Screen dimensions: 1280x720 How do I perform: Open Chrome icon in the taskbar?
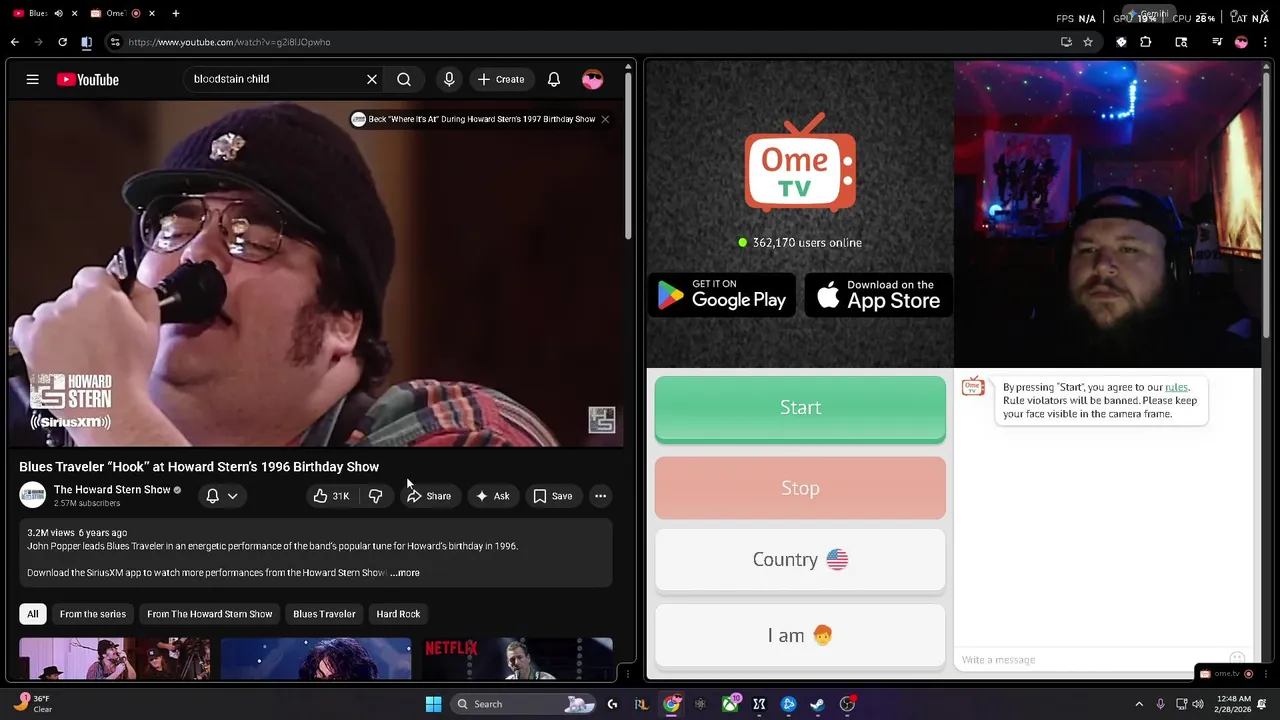point(672,704)
